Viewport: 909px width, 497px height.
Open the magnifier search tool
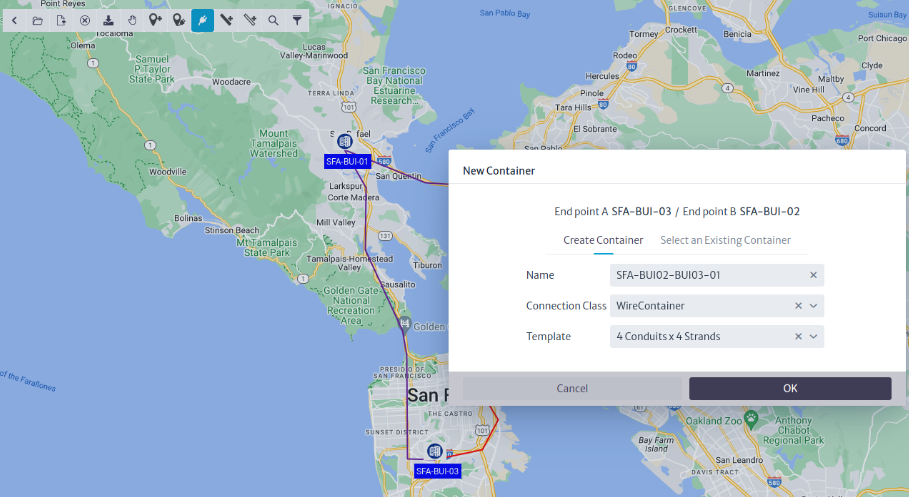273,20
